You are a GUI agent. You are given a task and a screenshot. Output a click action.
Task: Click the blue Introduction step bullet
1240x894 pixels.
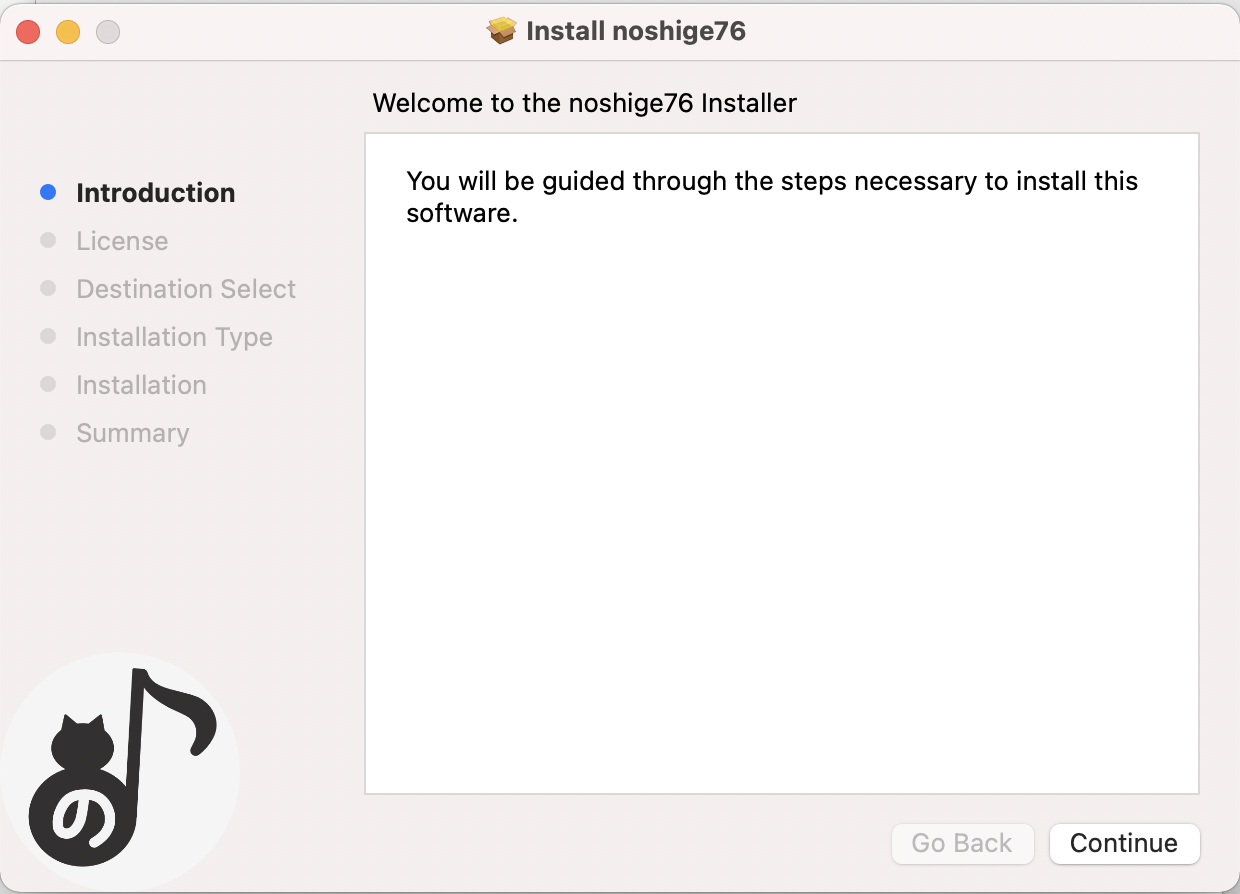click(x=48, y=192)
